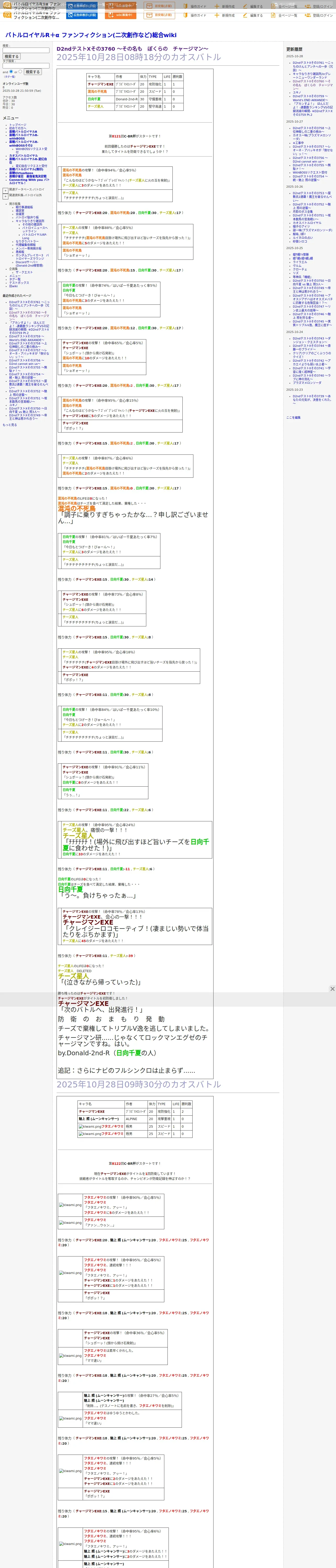
Task: Click ALPINE cell in second battle table
Action: pos(136,1119)
